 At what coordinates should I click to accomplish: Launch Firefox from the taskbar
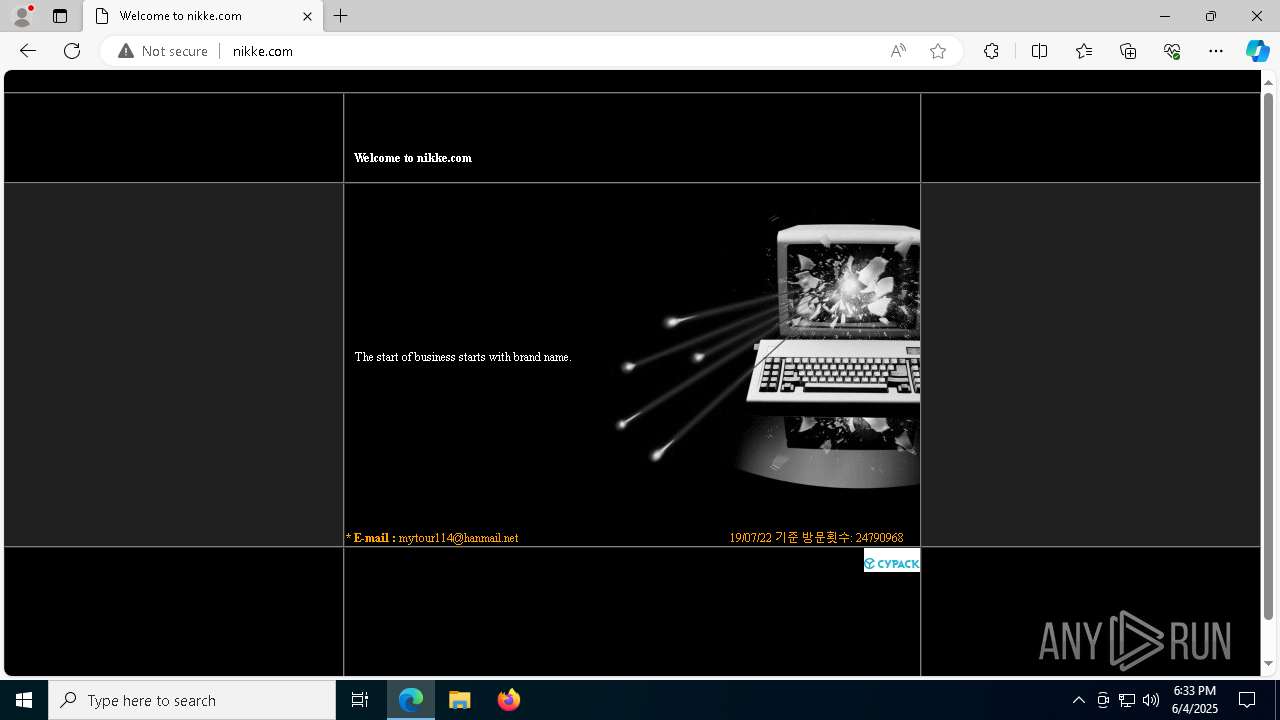tap(509, 700)
